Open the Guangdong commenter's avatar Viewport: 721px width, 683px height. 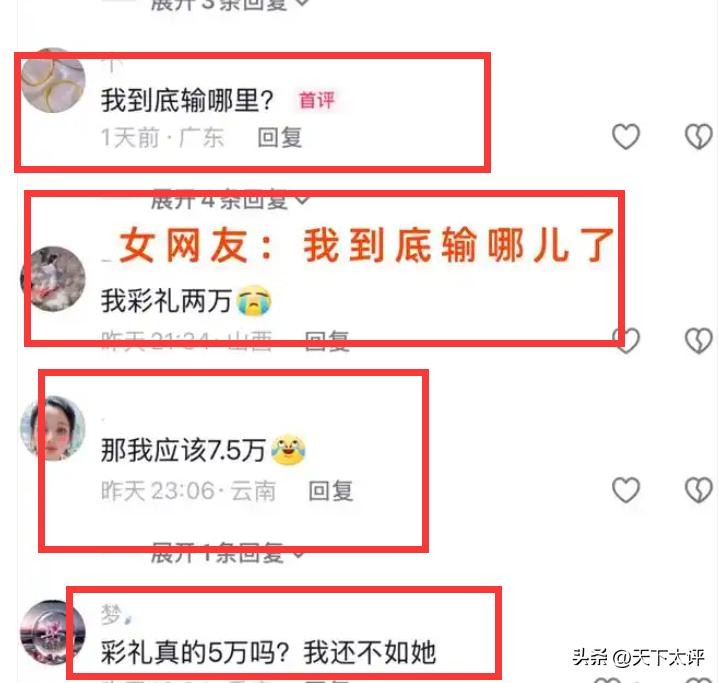pyautogui.click(x=53, y=80)
